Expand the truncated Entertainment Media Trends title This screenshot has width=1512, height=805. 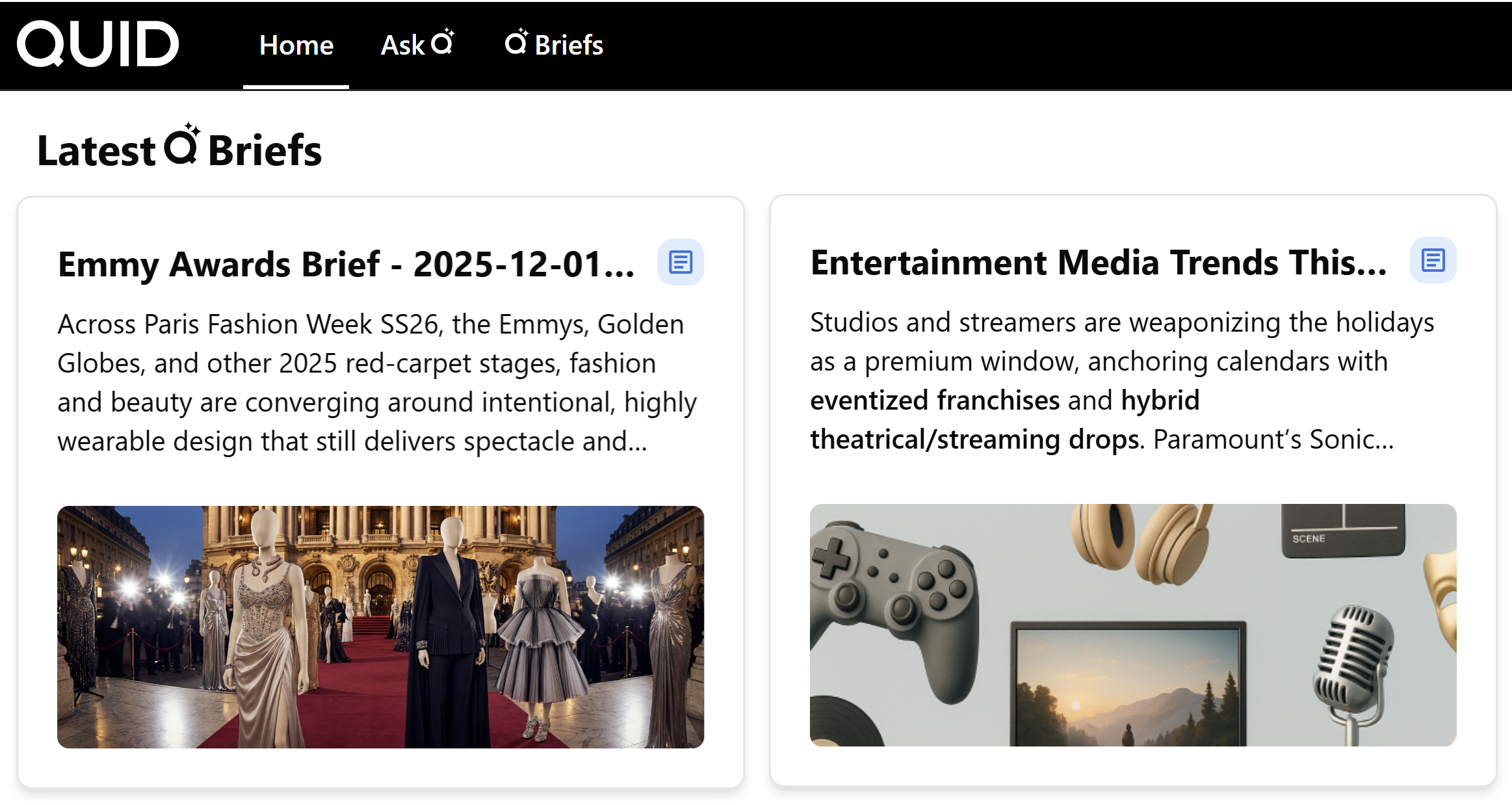pyautogui.click(x=1100, y=263)
